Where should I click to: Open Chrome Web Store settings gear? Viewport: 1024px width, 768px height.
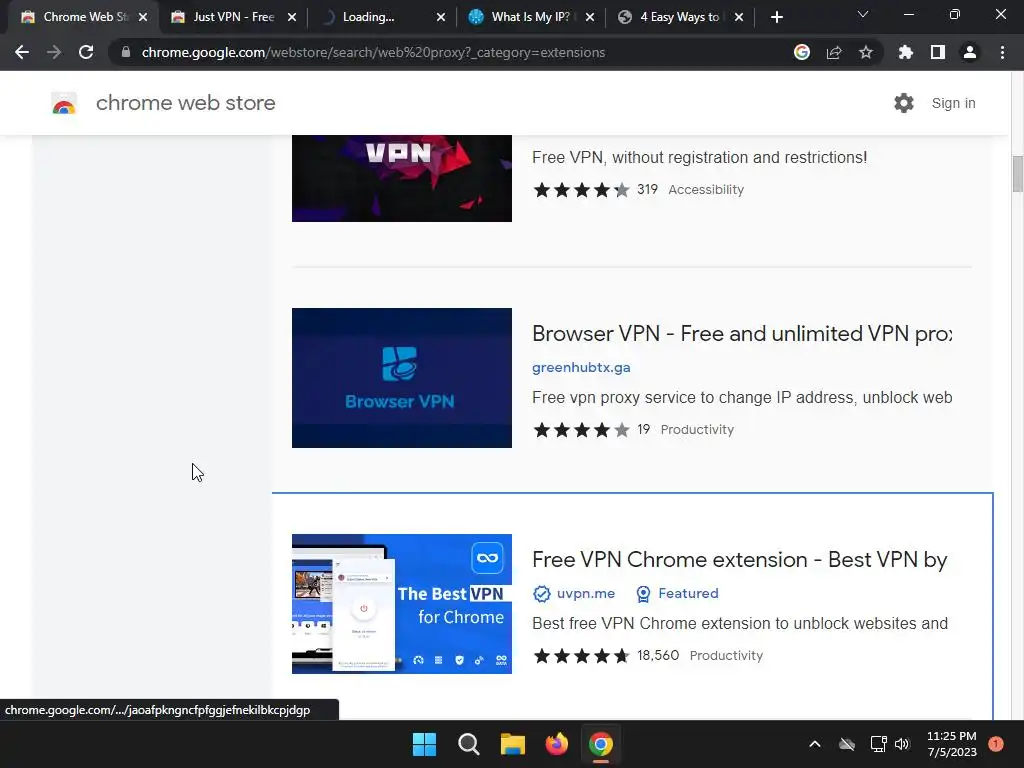tap(904, 103)
